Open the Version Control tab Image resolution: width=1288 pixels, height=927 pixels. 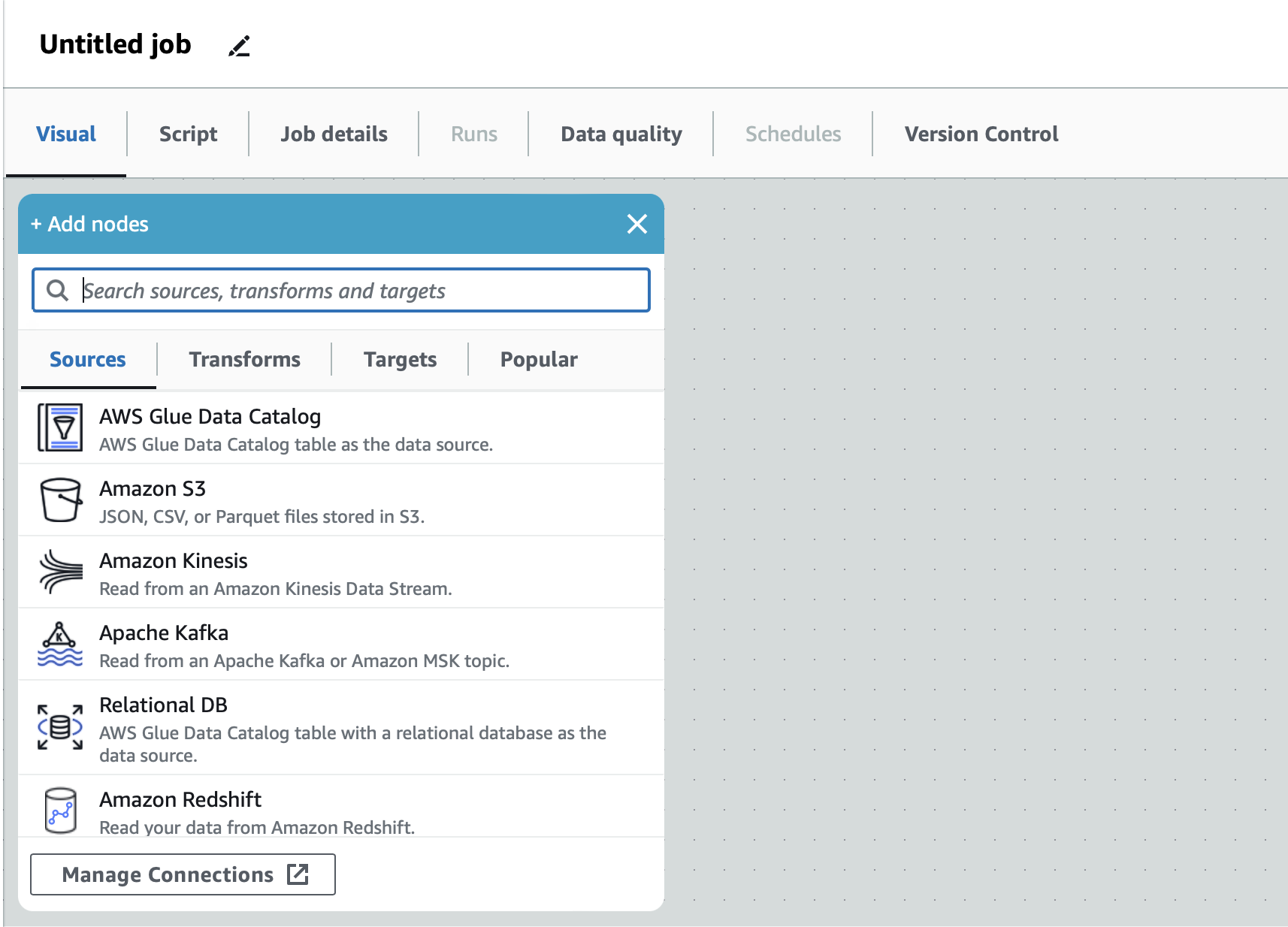pyautogui.click(x=981, y=134)
